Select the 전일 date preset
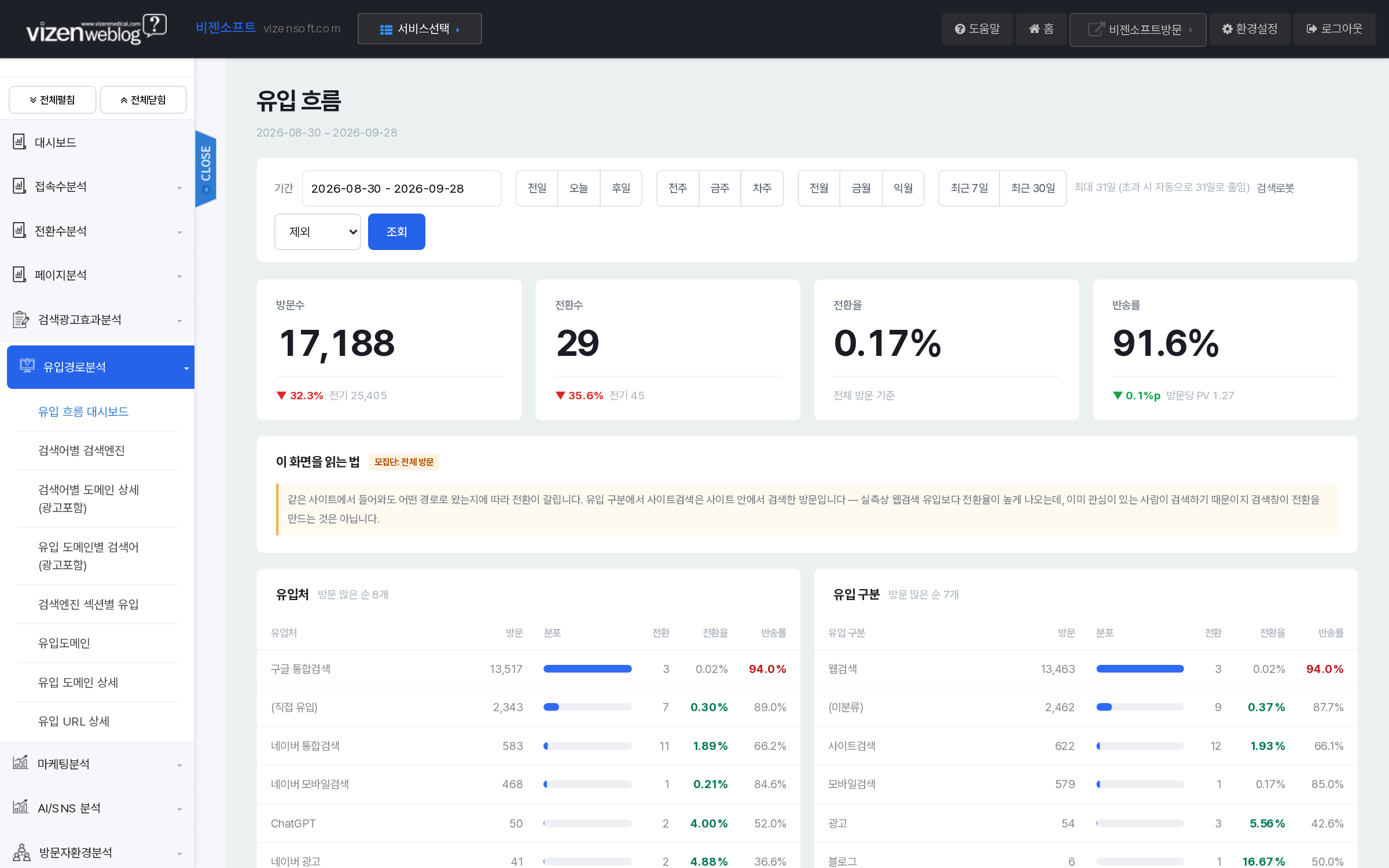1389x868 pixels. point(537,188)
